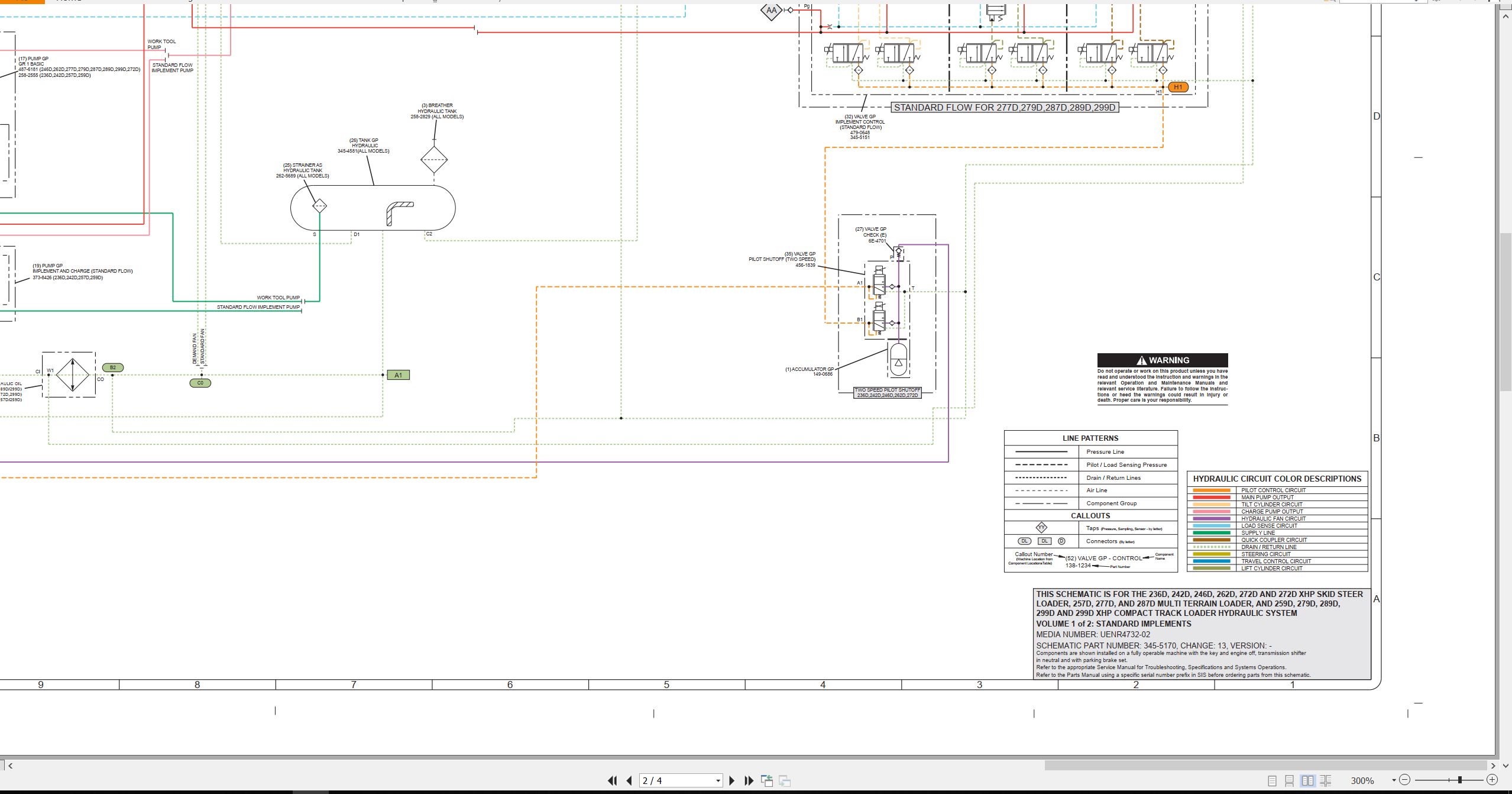Viewport: 1512px width, 794px height.
Task: Click the hydraulic oil cooler diamond symbol
Action: tap(72, 375)
